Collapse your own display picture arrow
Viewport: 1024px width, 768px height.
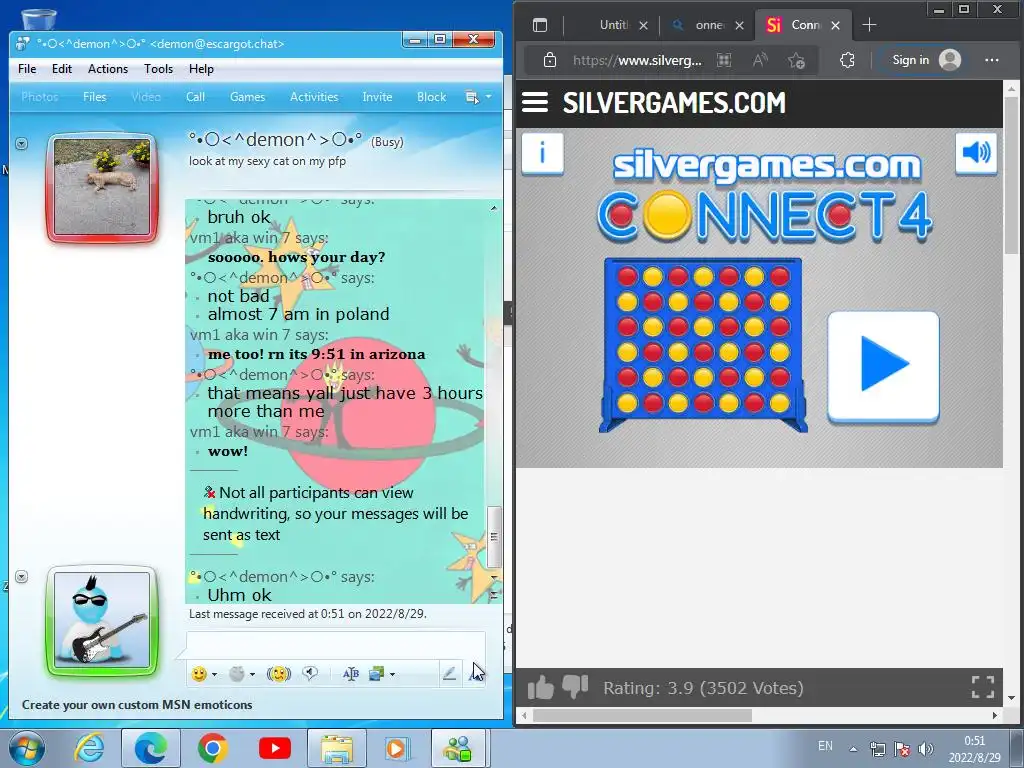tap(22, 577)
